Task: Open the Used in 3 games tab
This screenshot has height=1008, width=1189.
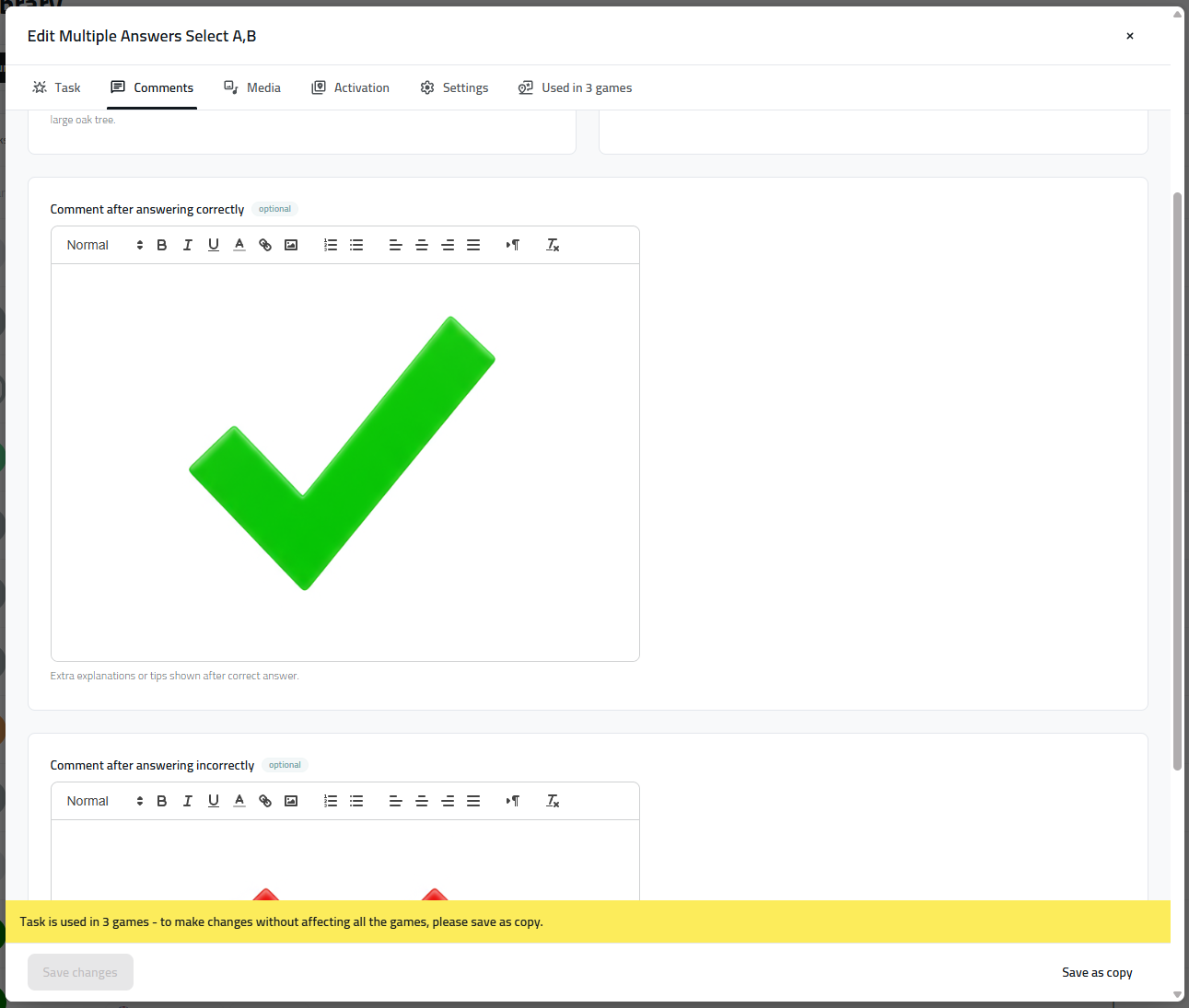Action: (x=576, y=87)
